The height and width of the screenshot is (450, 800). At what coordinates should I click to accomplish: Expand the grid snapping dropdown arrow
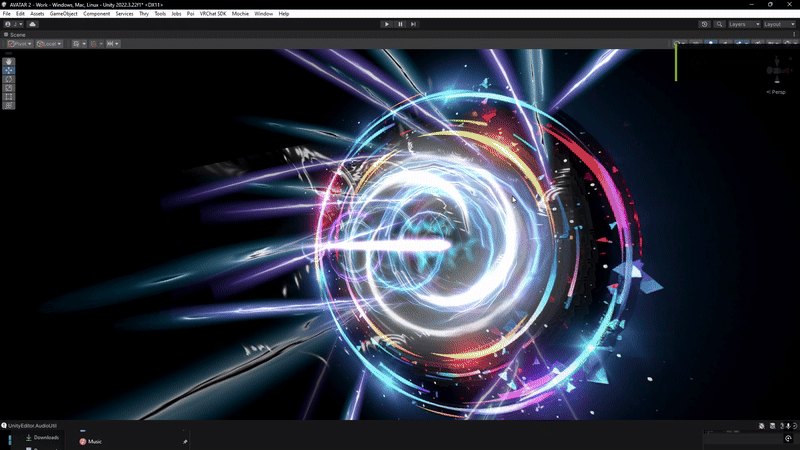coord(101,44)
